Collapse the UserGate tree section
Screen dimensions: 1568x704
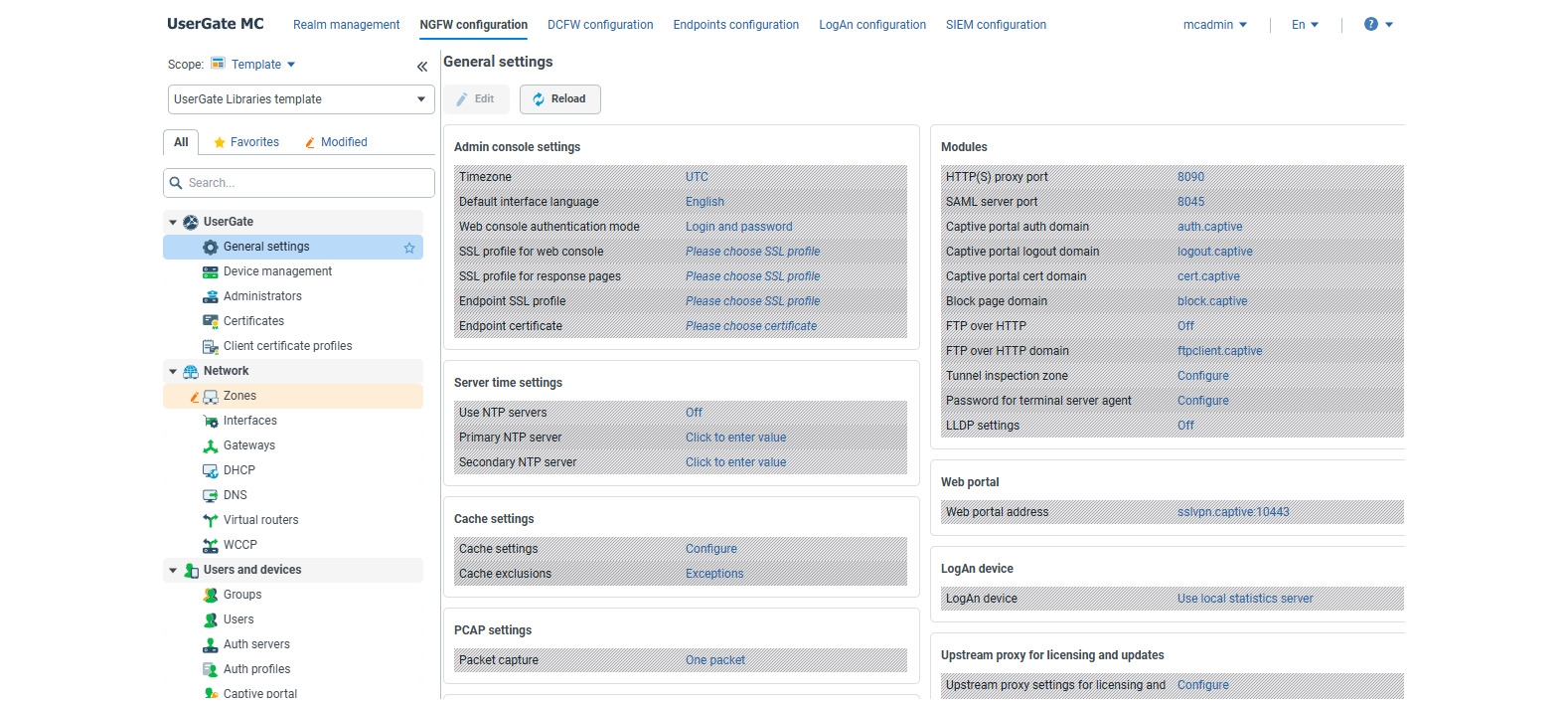tap(173, 222)
